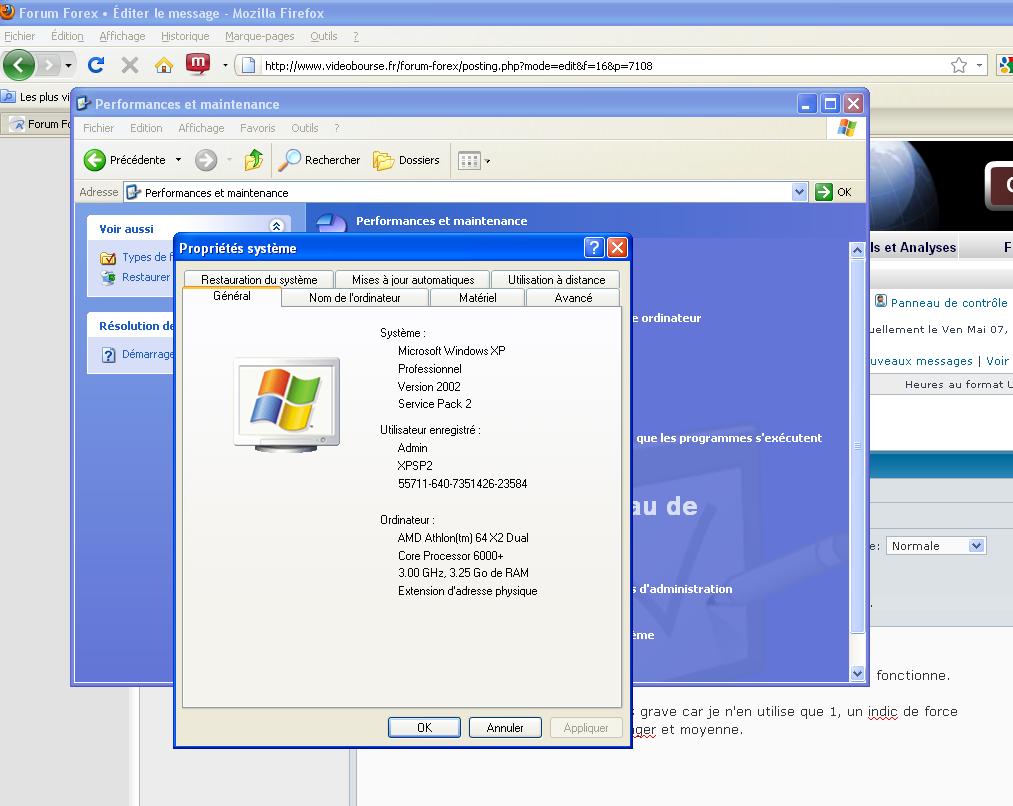Open the views dropdown in Explorer toolbar
The height and width of the screenshot is (806, 1013).
coord(473,160)
